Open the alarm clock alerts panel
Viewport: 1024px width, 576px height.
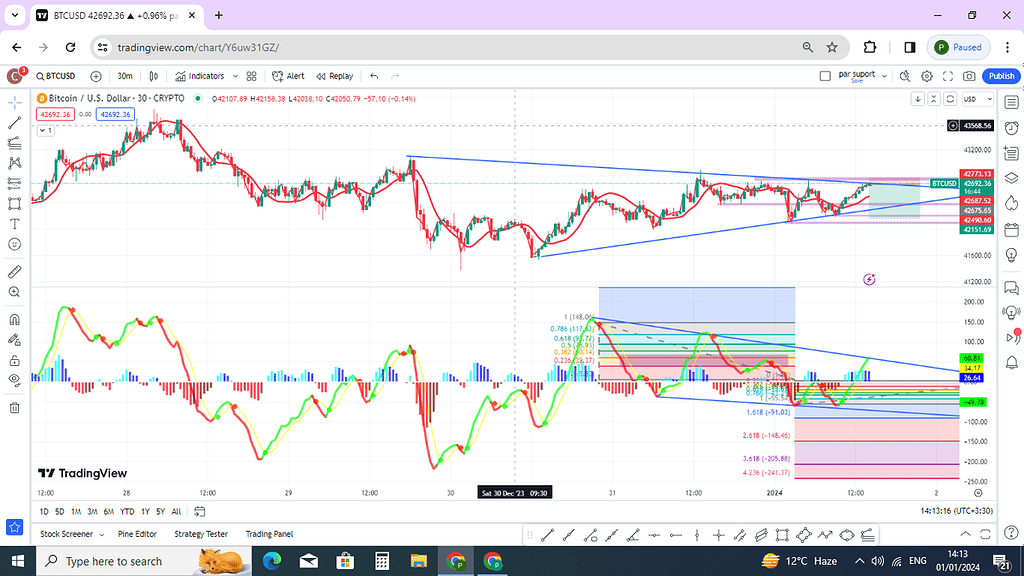1010,127
